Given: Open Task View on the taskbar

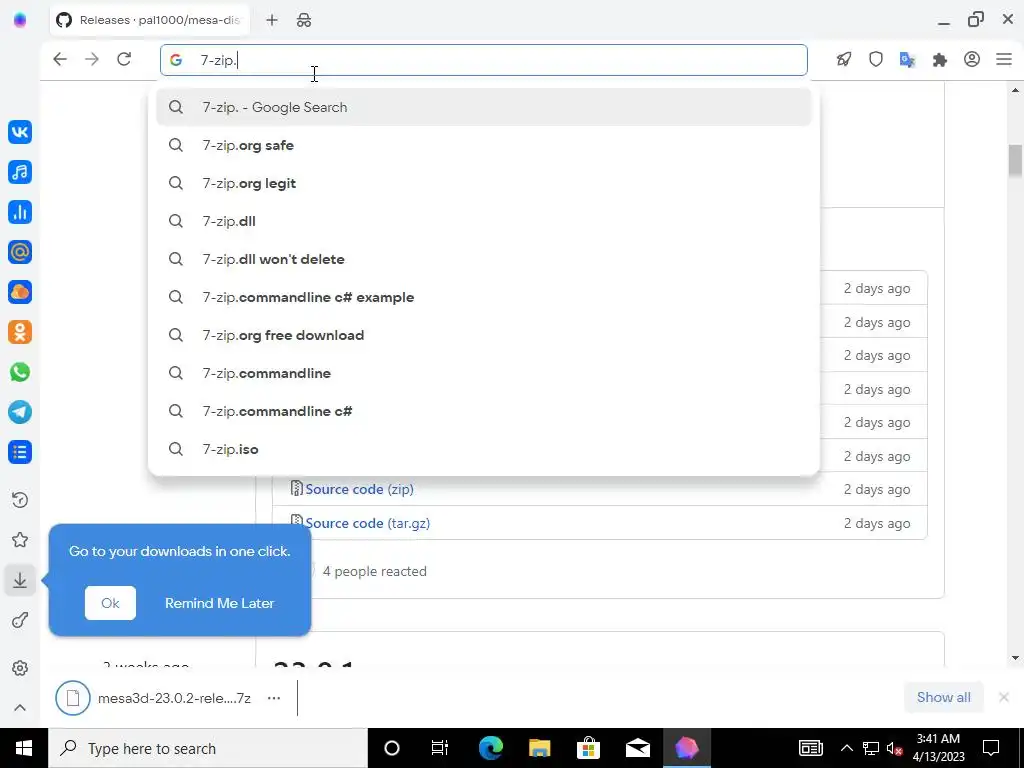Looking at the screenshot, I should (x=440, y=748).
